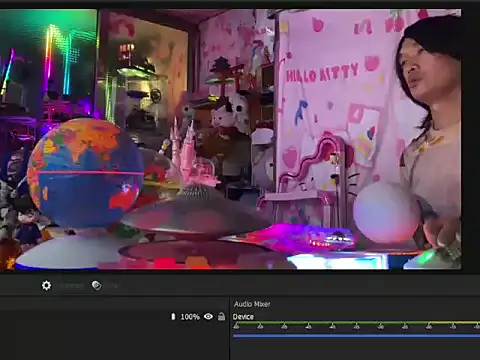
Task: Click the battery indicator beside 100%
Action: tap(173, 316)
